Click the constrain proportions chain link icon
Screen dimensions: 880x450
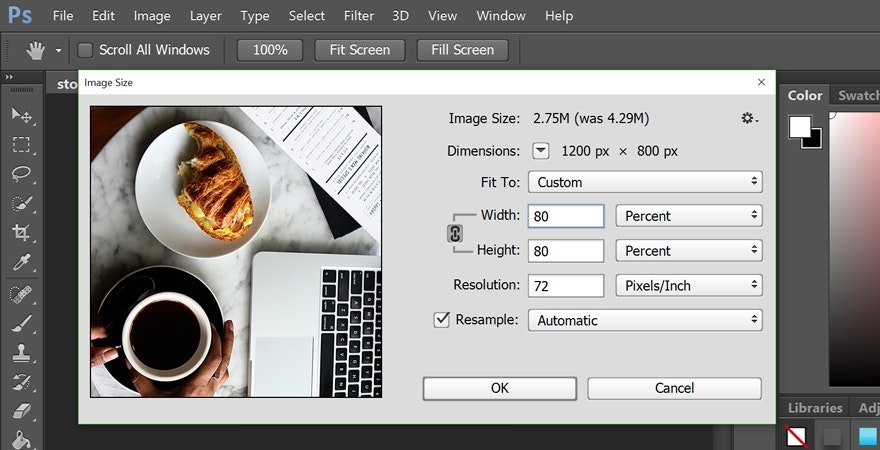[455, 233]
